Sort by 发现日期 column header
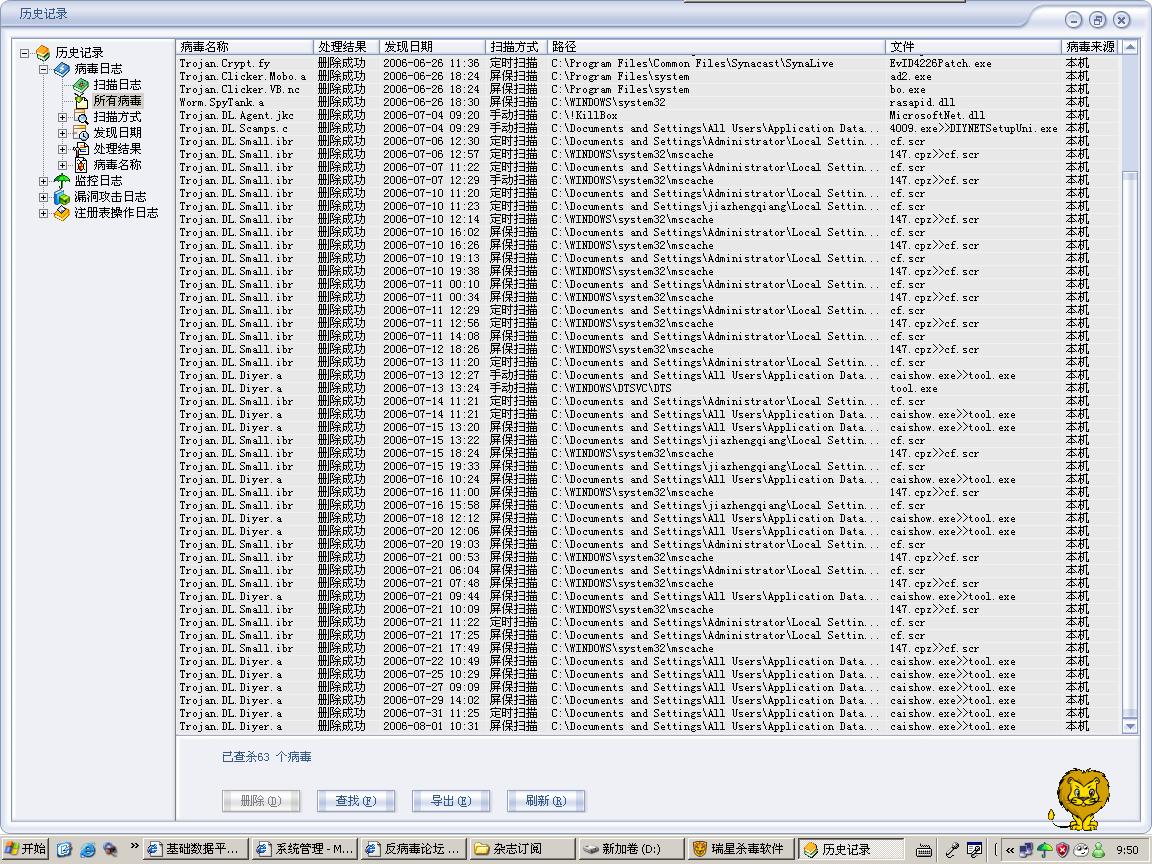1152x864 pixels. click(x=408, y=47)
